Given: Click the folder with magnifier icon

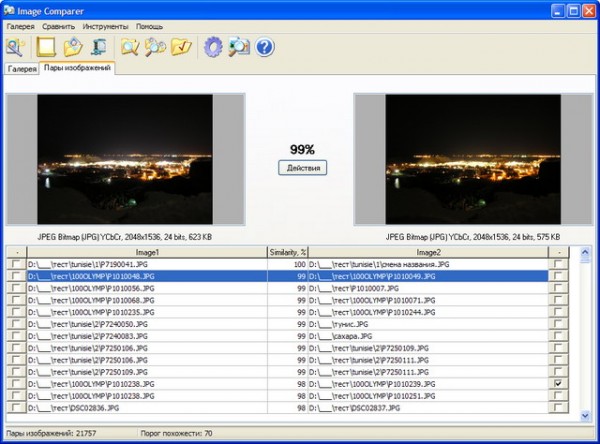Looking at the screenshot, I should pyautogui.click(x=130, y=46).
